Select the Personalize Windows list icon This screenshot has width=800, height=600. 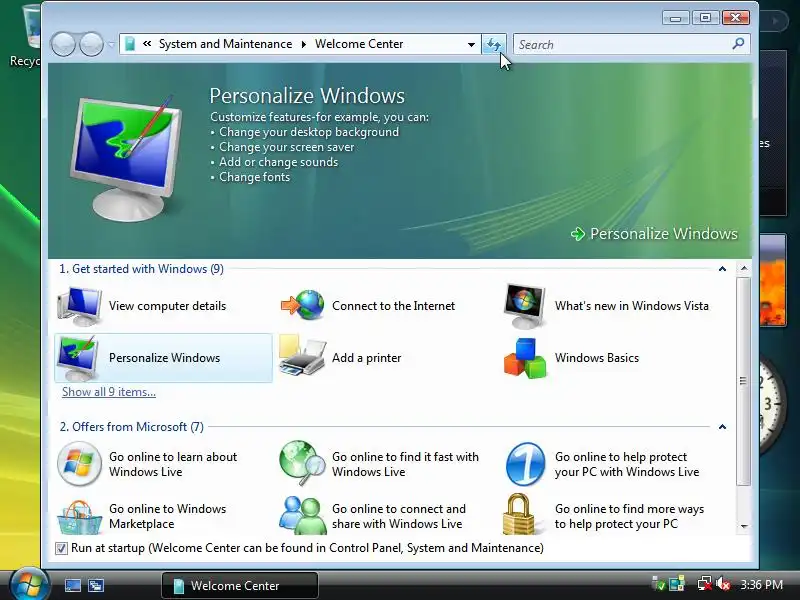pos(78,358)
